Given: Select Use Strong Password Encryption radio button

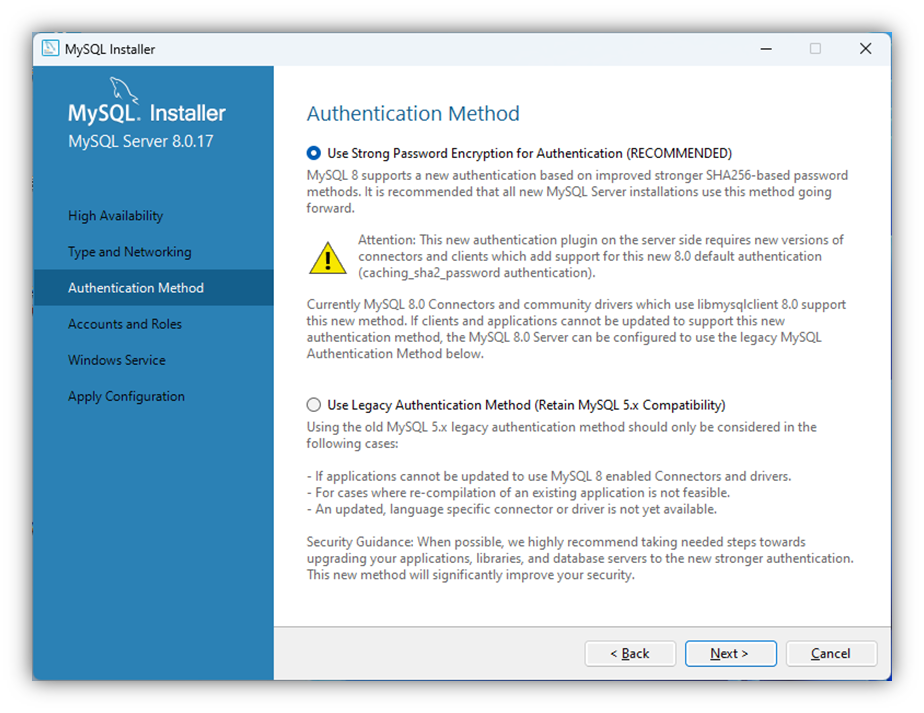Looking at the screenshot, I should point(314,153).
